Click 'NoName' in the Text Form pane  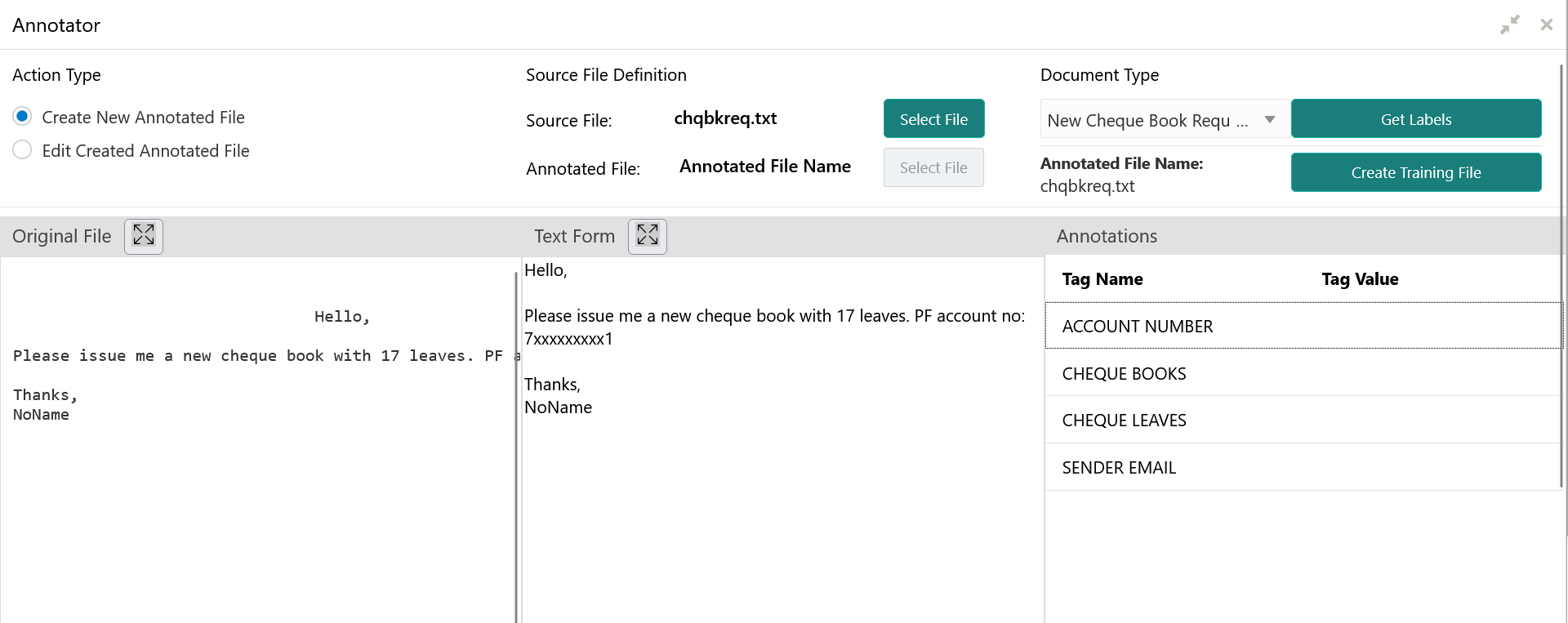click(x=558, y=407)
